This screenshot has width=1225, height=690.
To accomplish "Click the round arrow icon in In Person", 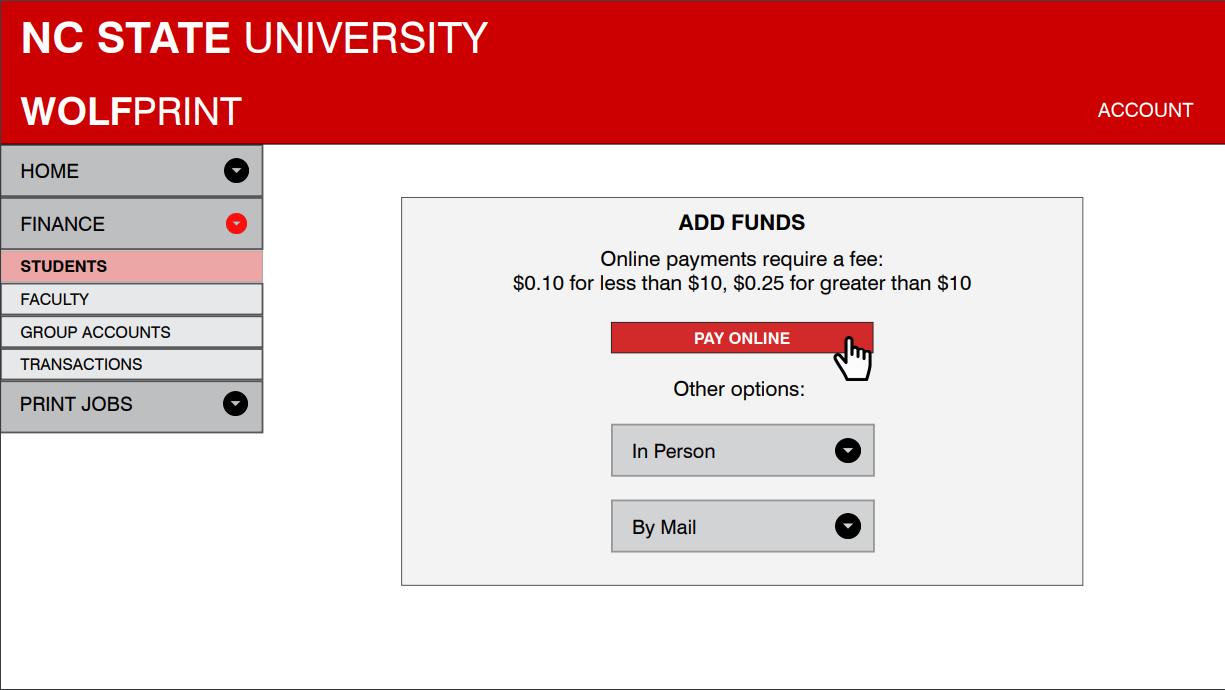I will coord(847,451).
